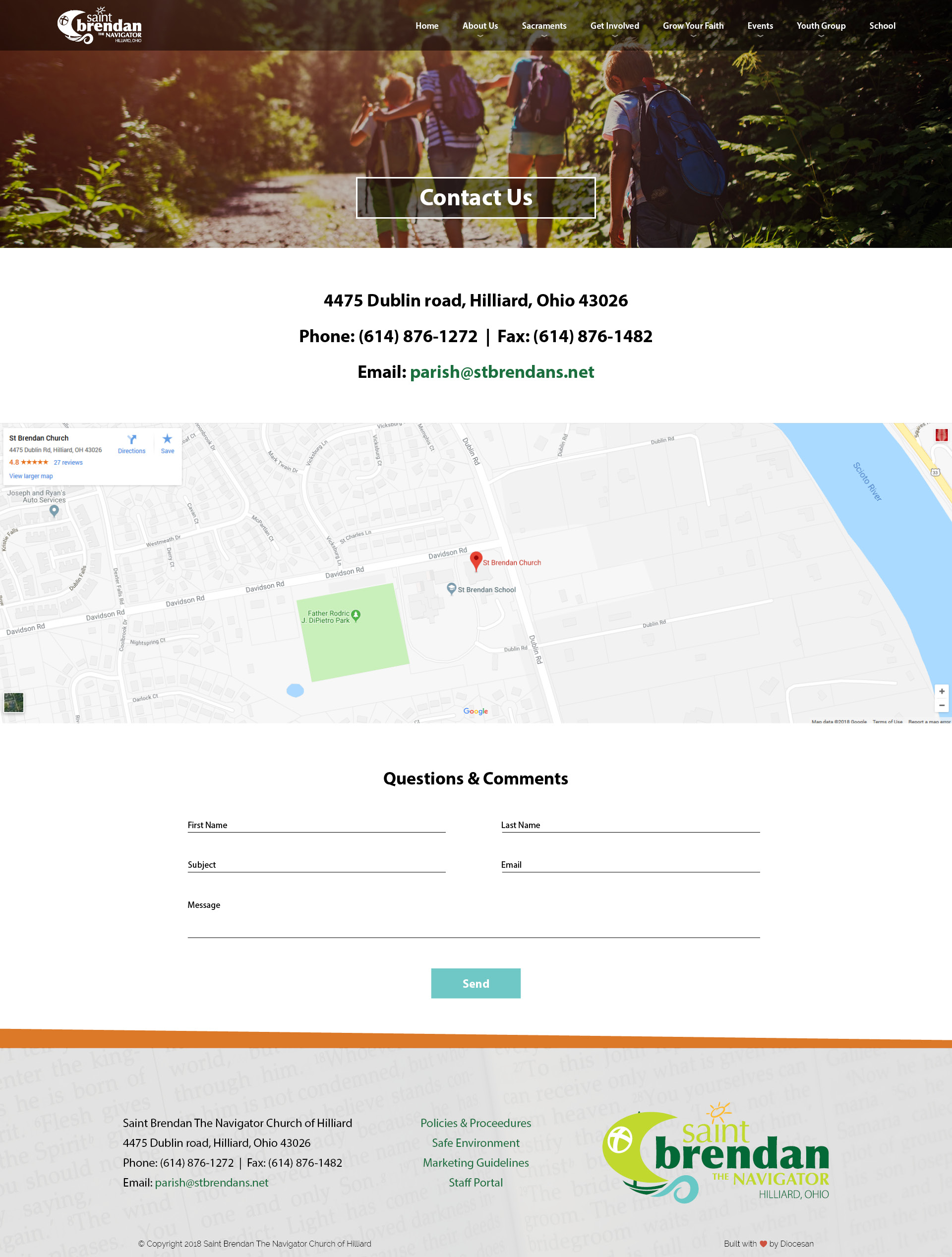Viewport: 952px width, 1257px height.
Task: Expand the Sacraments dropdown menu
Action: [x=543, y=26]
